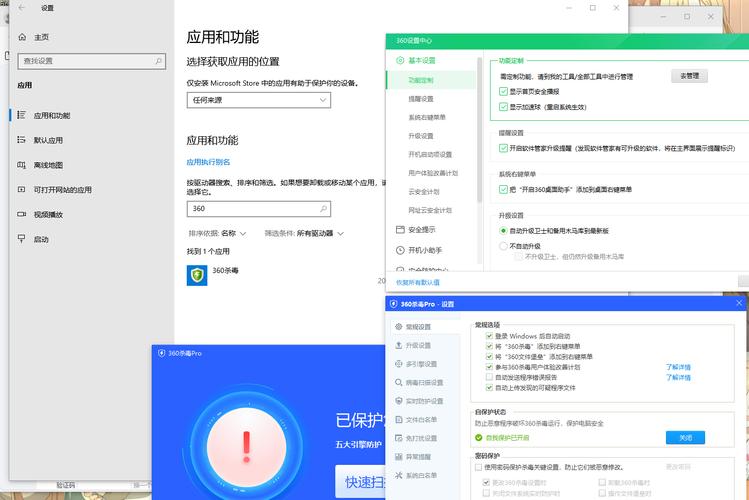Click the 实时防护设置 shield icon
Screen dimensions: 749x500
point(398,401)
